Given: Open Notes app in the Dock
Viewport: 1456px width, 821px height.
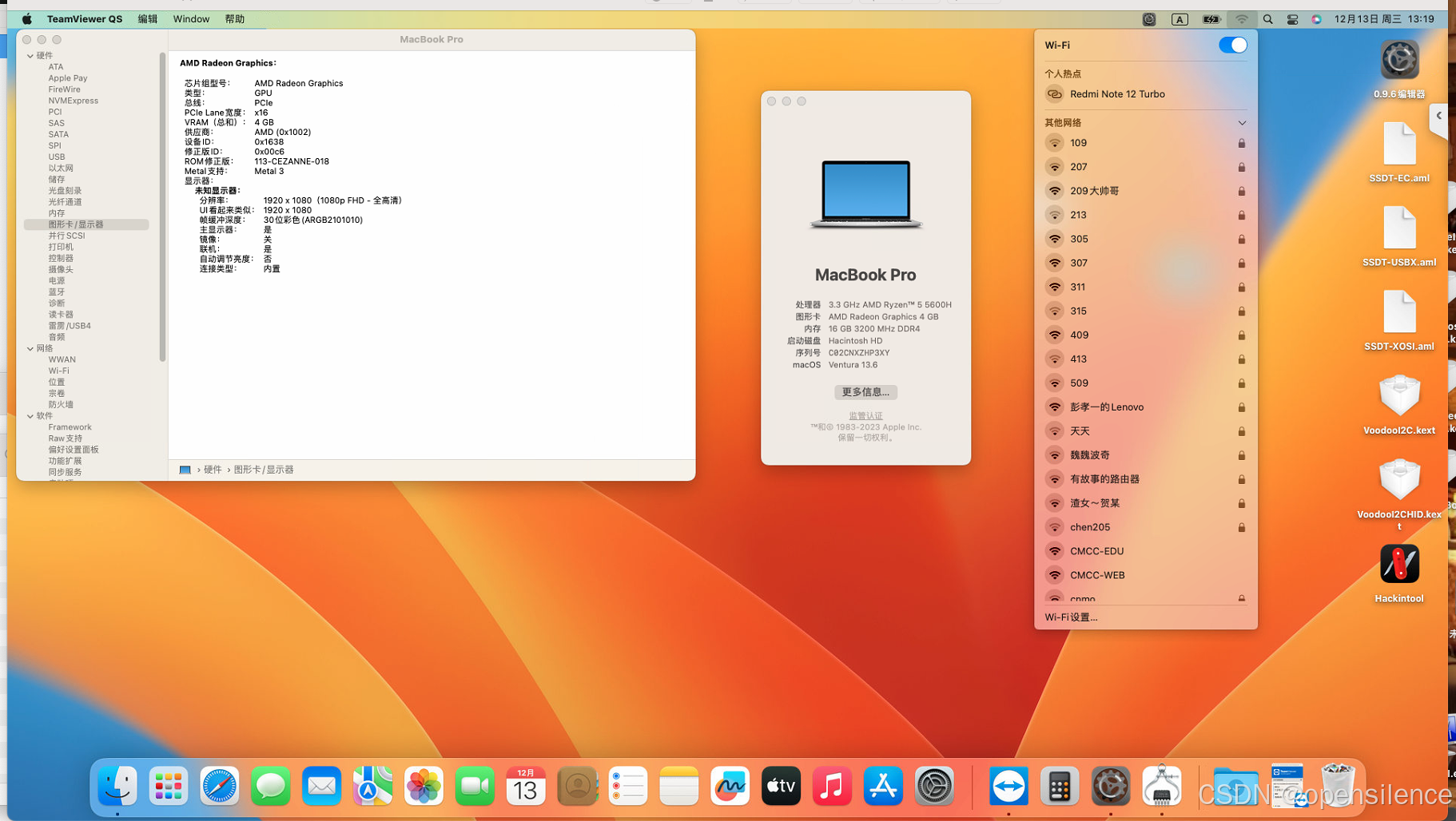Looking at the screenshot, I should pyautogui.click(x=679, y=787).
